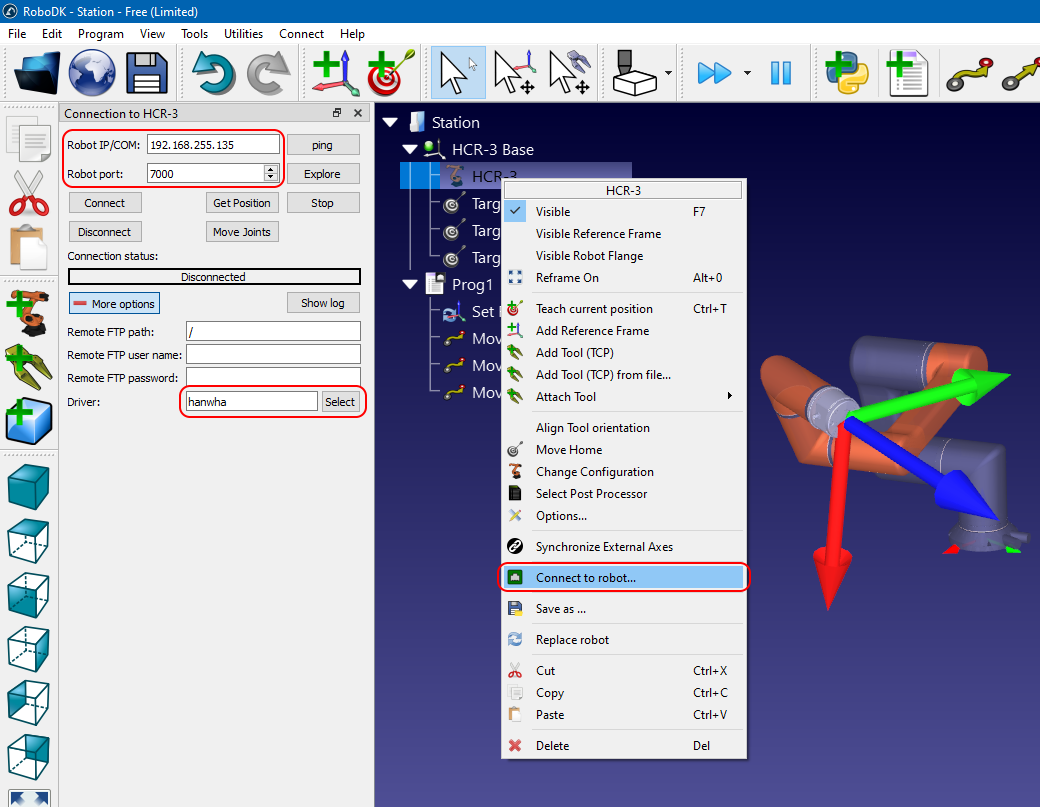Click the Undo arrow icon

pyautogui.click(x=212, y=73)
